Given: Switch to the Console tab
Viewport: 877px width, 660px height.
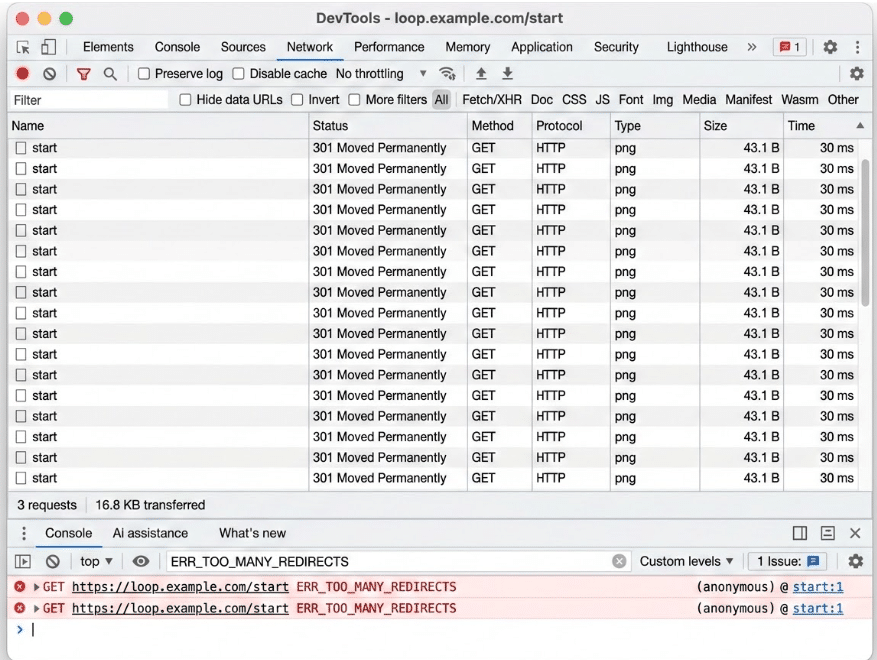Looking at the screenshot, I should 177,47.
